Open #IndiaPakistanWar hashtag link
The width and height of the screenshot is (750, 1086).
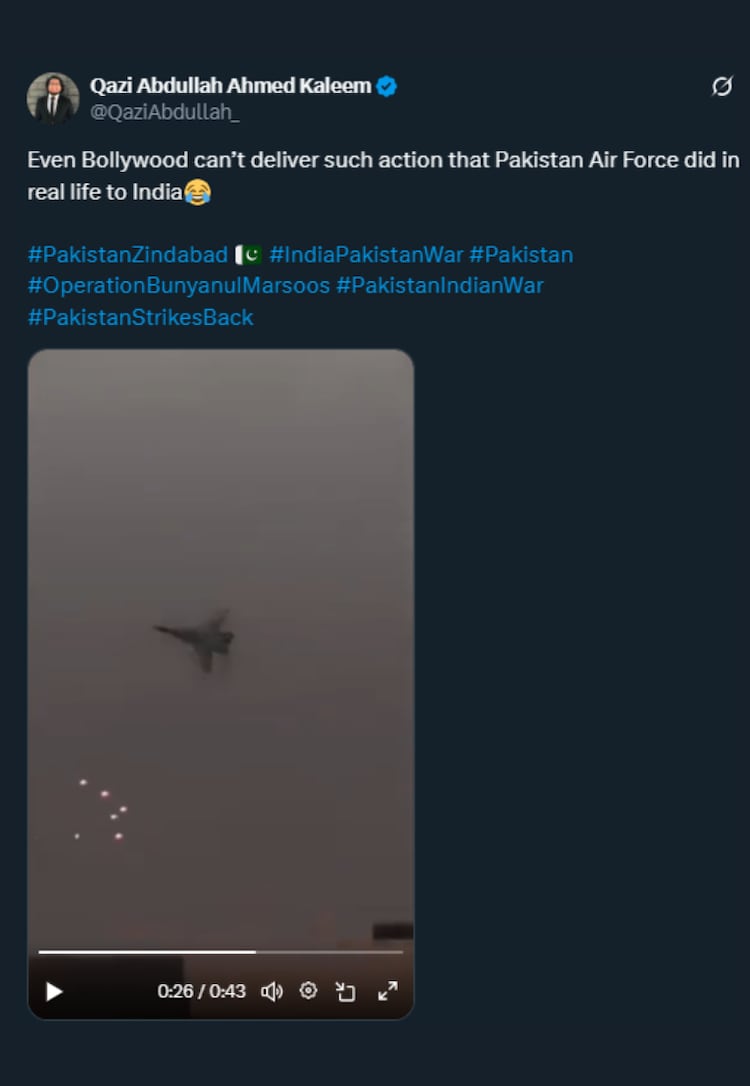[x=366, y=255]
